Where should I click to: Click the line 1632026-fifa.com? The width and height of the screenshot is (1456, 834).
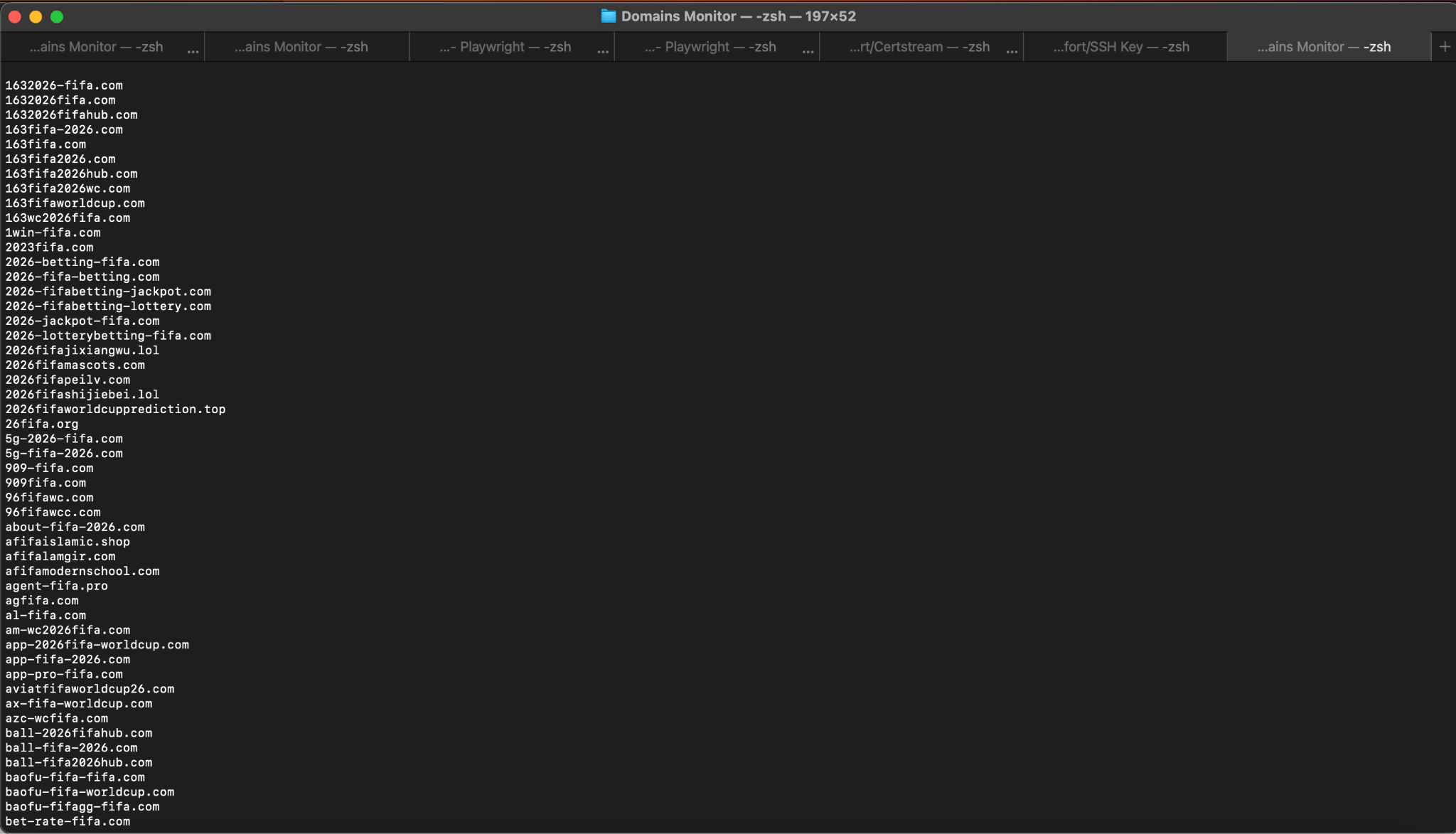coord(64,85)
